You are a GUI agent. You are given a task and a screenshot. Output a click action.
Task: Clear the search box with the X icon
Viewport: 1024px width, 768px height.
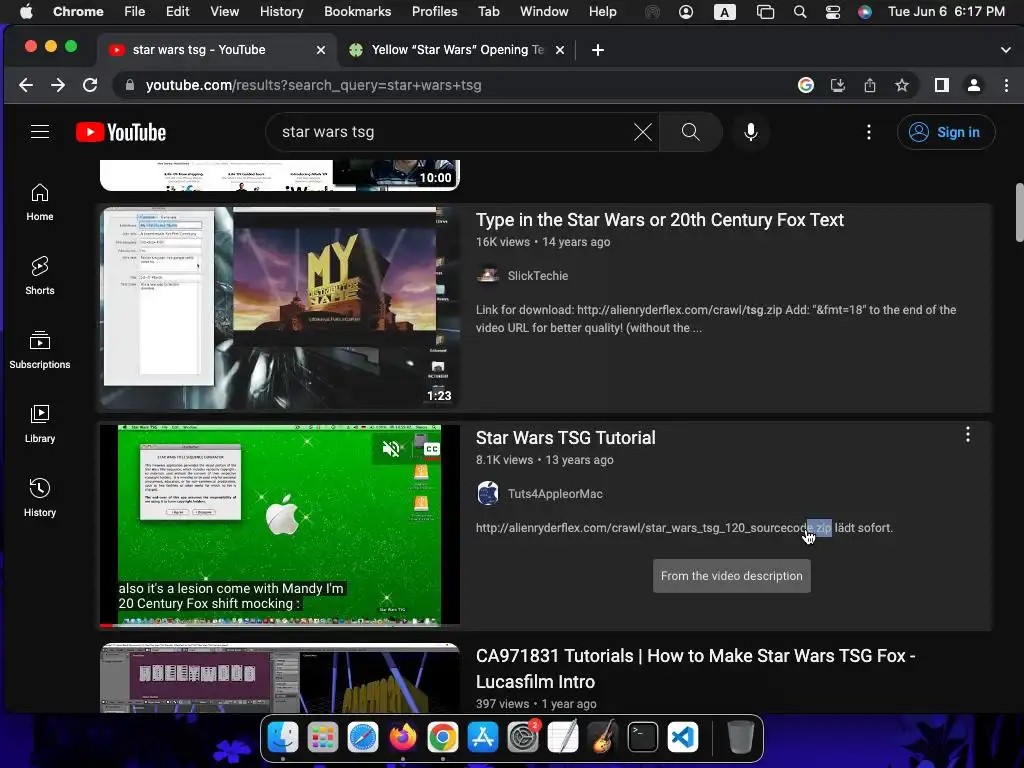tap(643, 132)
